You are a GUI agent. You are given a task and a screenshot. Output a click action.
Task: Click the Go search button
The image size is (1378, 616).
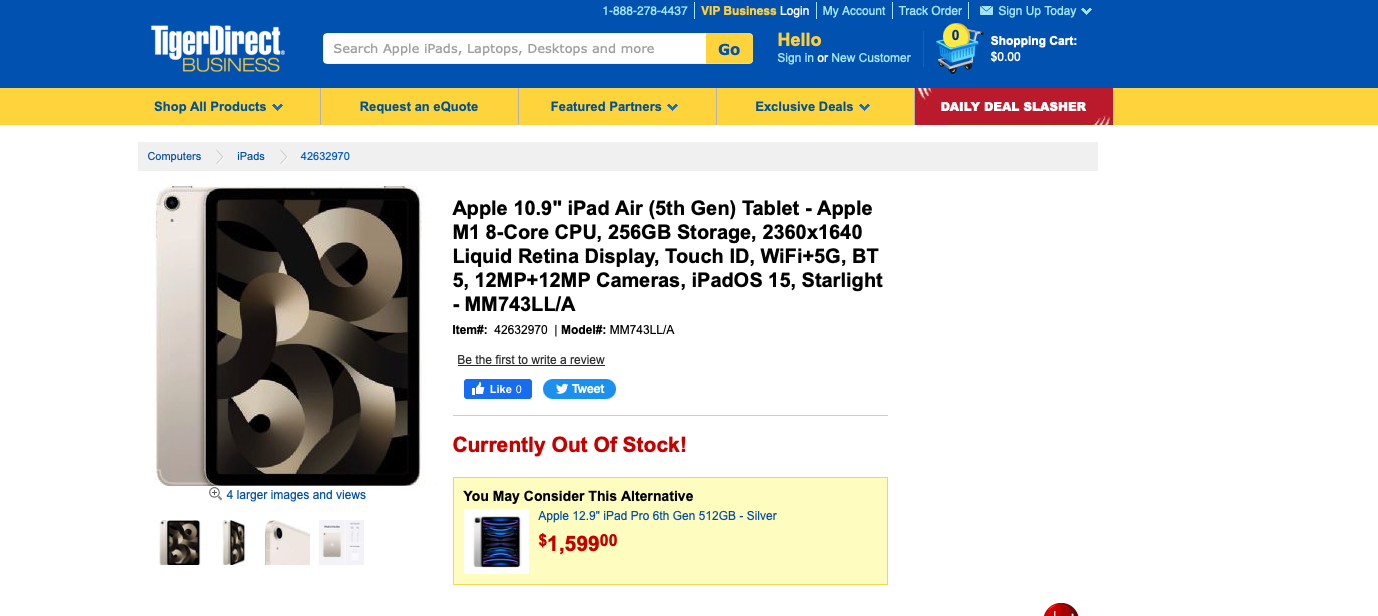[729, 49]
